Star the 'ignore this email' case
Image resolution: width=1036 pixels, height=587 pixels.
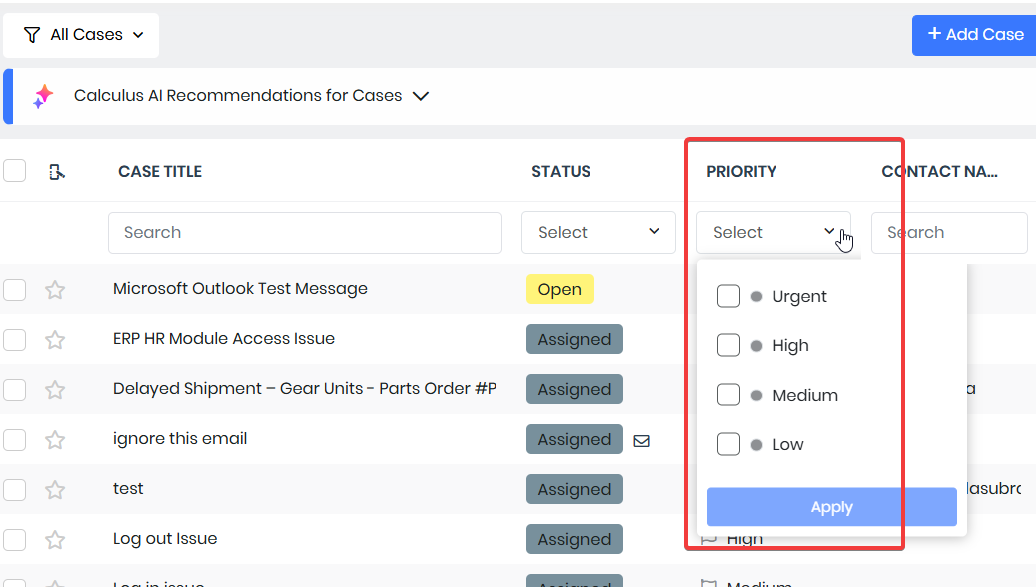coord(55,440)
